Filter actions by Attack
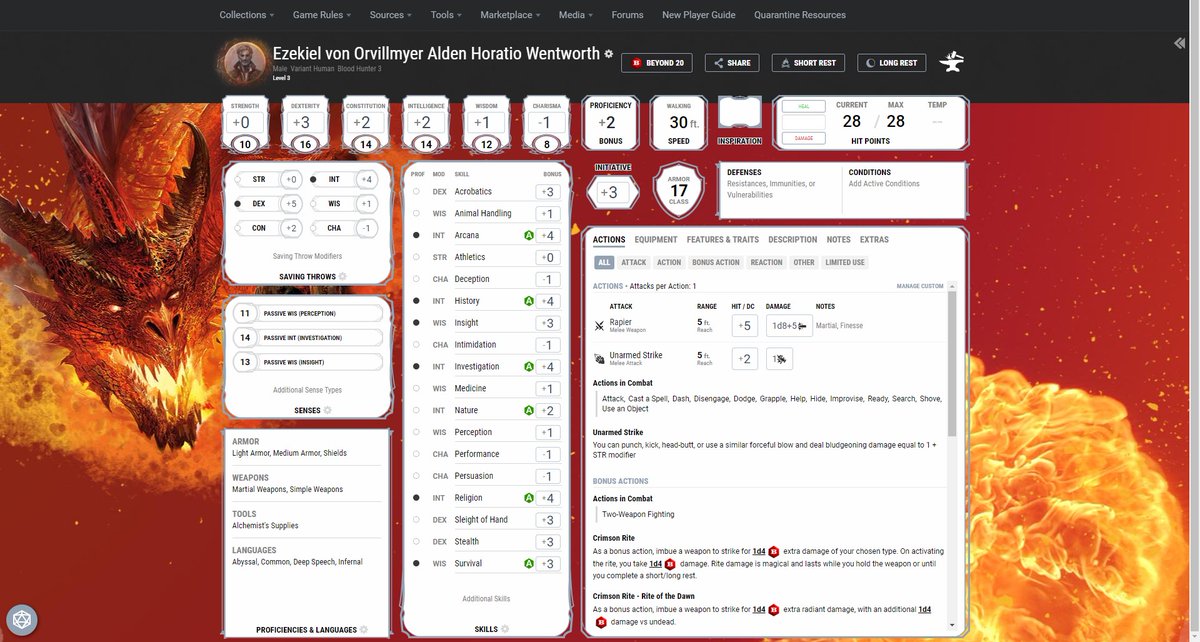The image size is (1200, 642). tap(634, 263)
